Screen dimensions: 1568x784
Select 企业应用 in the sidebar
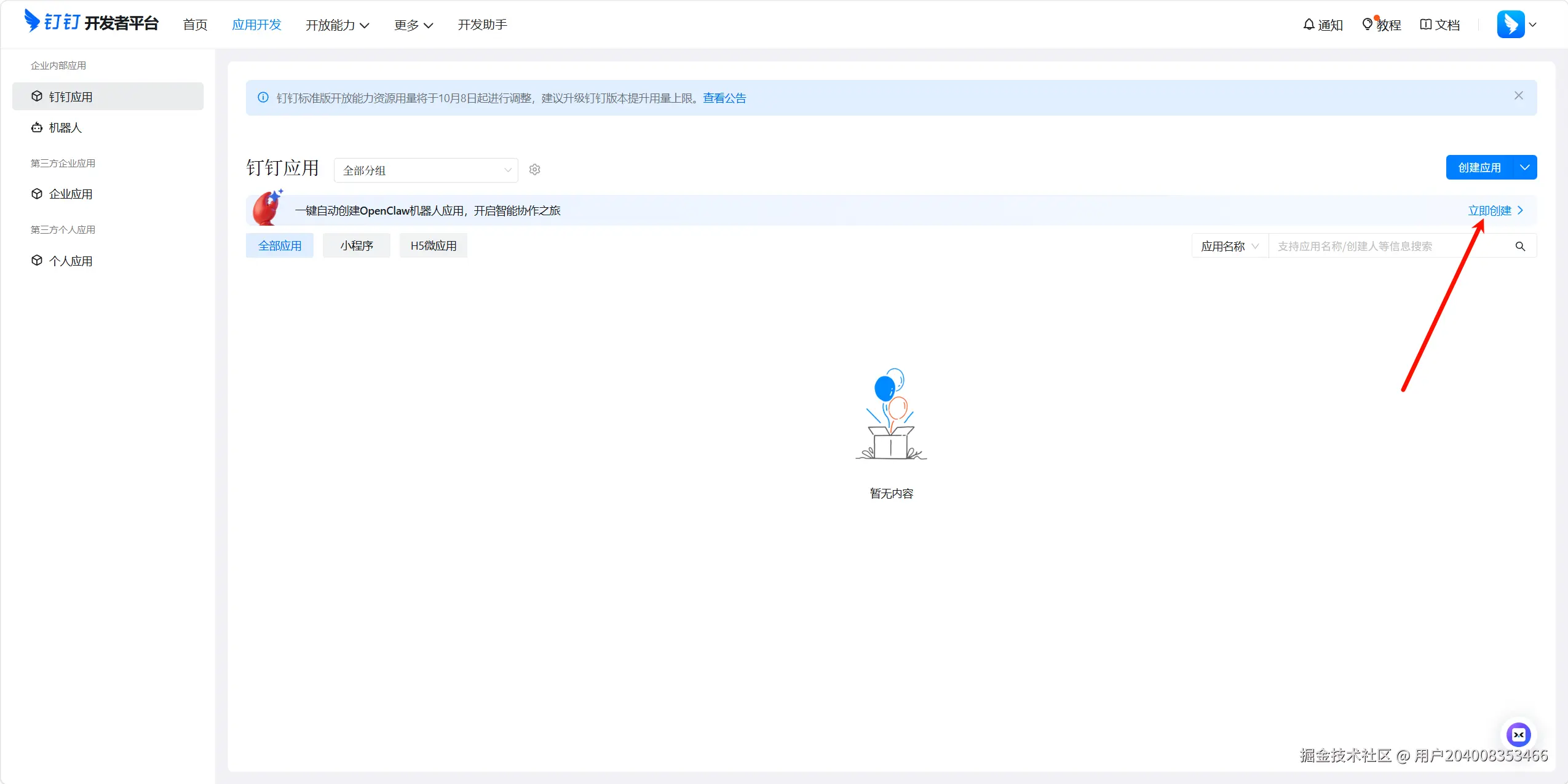(108, 194)
